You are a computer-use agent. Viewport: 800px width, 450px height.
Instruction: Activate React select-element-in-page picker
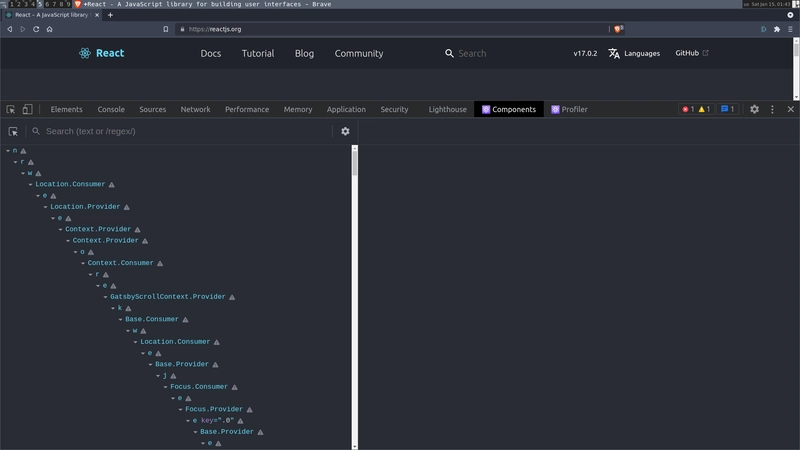13,132
